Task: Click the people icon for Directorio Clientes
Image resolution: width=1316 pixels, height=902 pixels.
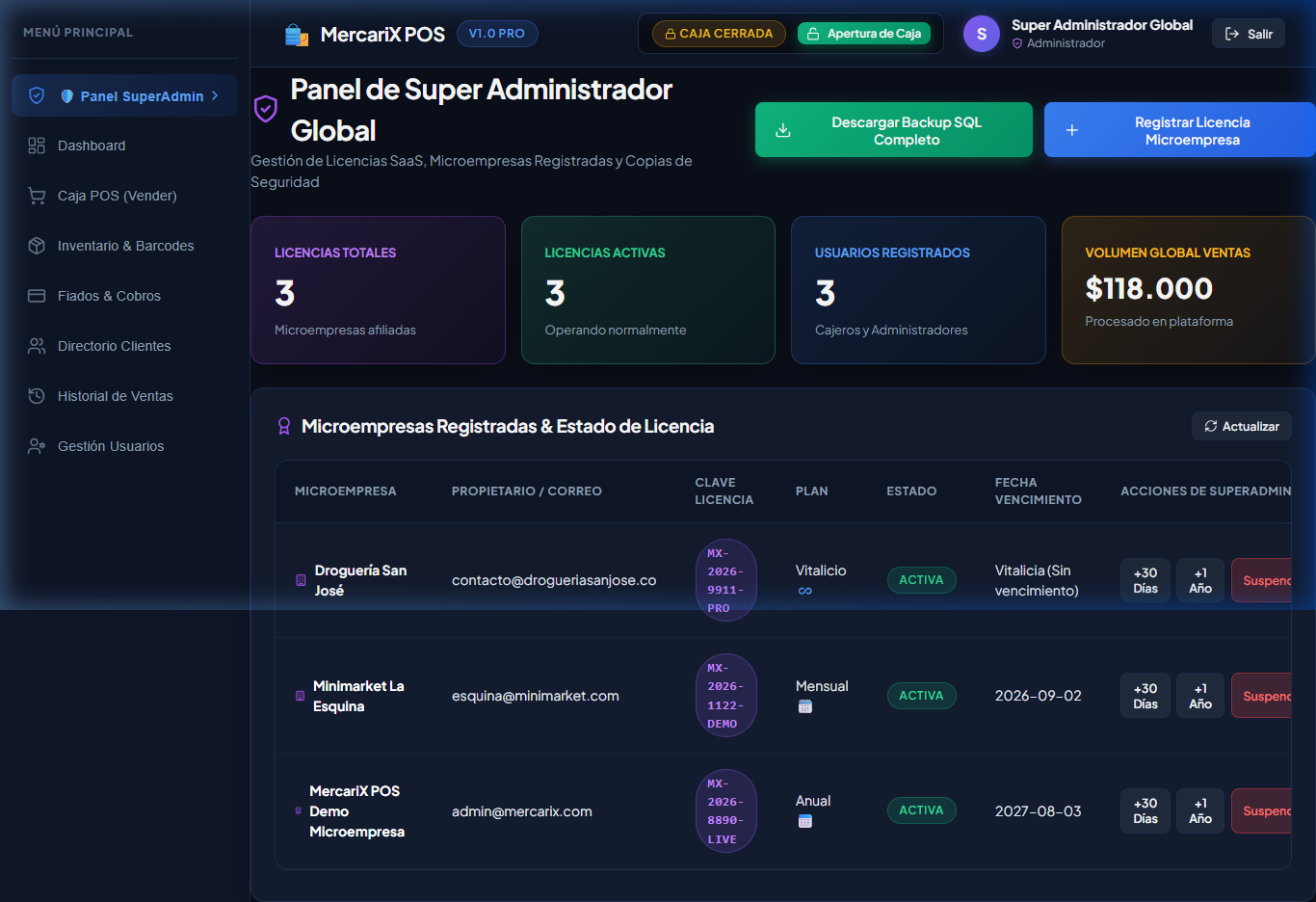Action: tap(37, 346)
